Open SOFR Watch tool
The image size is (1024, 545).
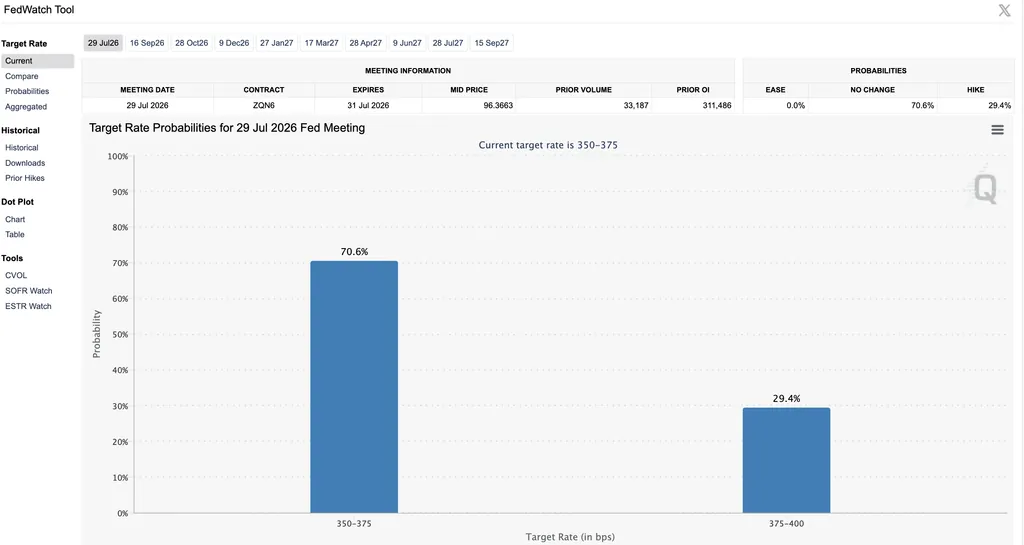(x=29, y=291)
